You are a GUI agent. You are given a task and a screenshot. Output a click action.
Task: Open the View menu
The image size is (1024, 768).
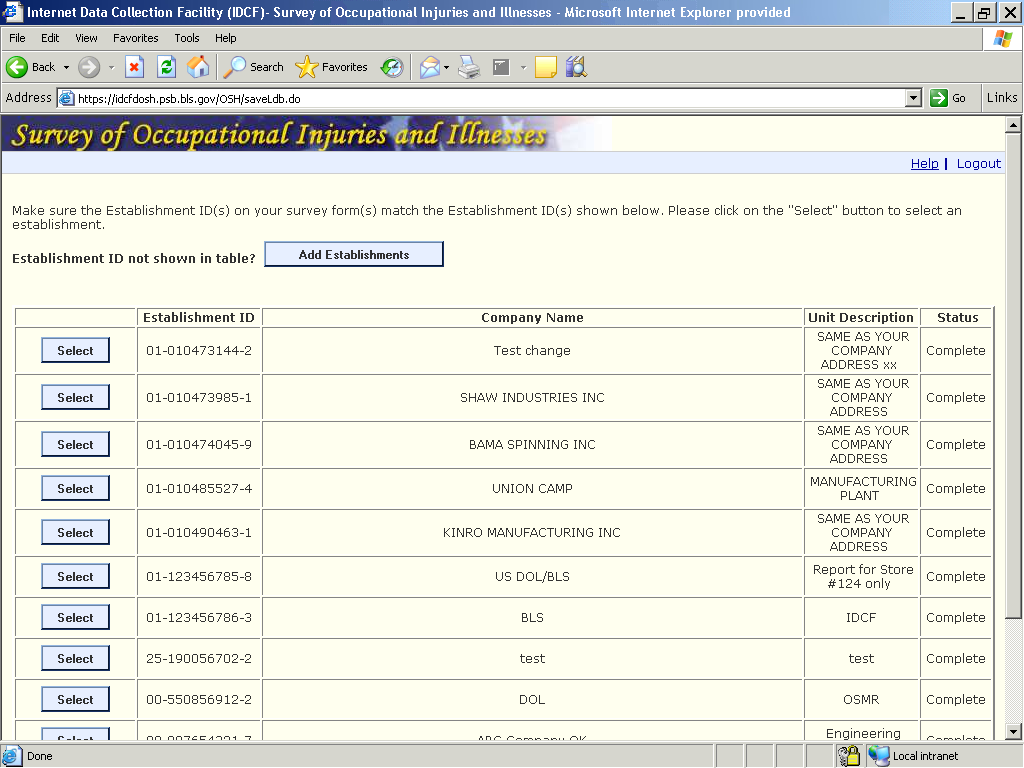[86, 38]
